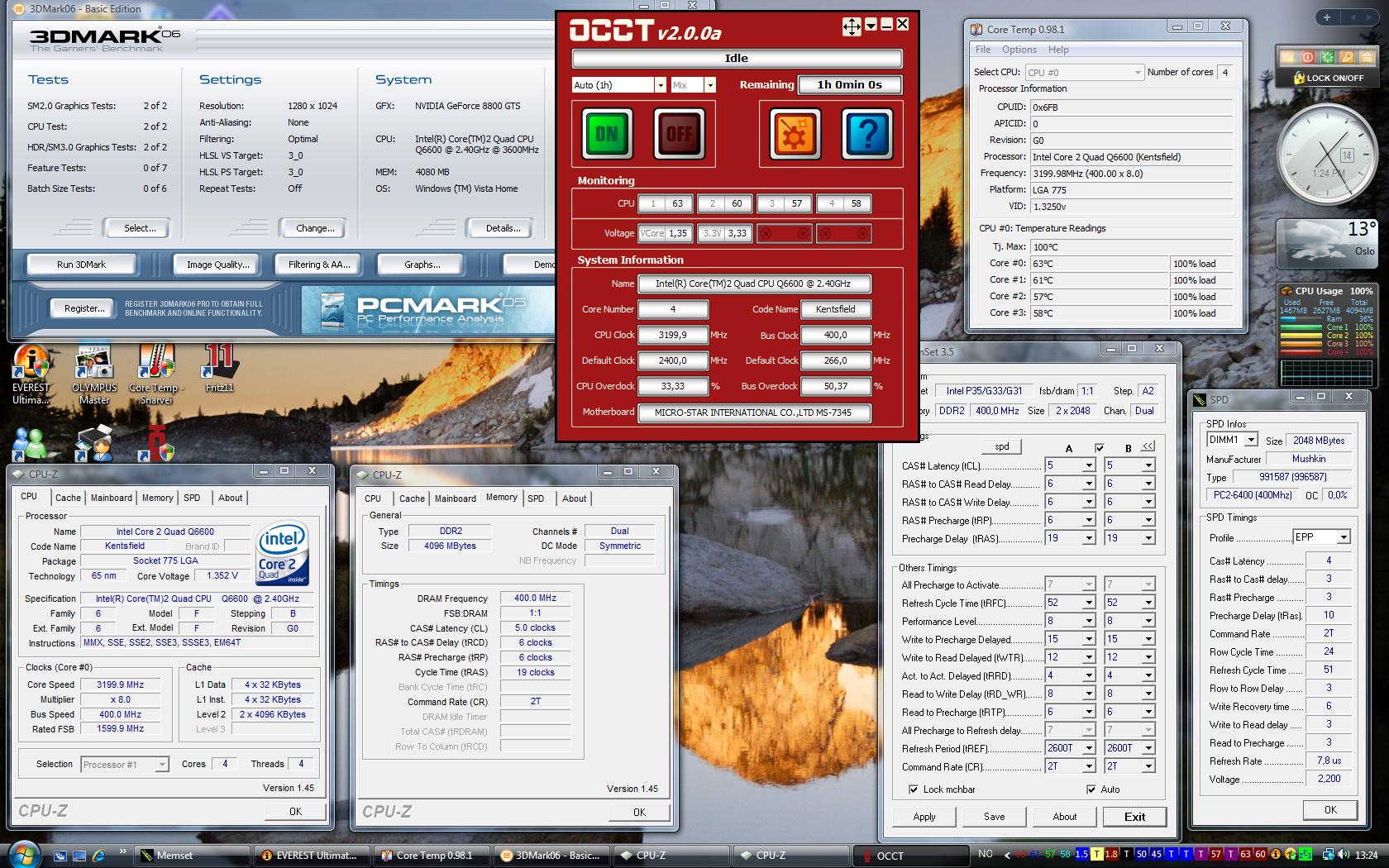The image size is (1389, 868).
Task: Click the Remaining time field 1h 0min 0s
Action: 849,84
